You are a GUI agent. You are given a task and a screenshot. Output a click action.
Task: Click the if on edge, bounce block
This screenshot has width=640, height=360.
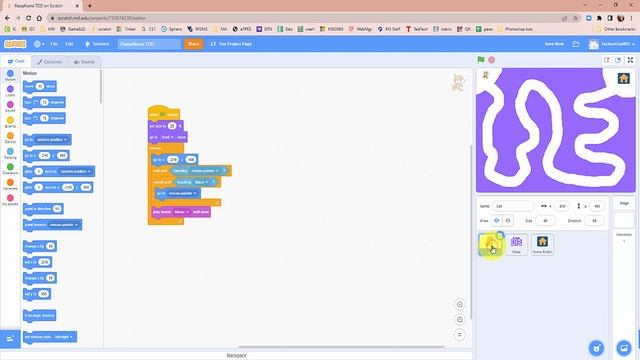coord(39,315)
